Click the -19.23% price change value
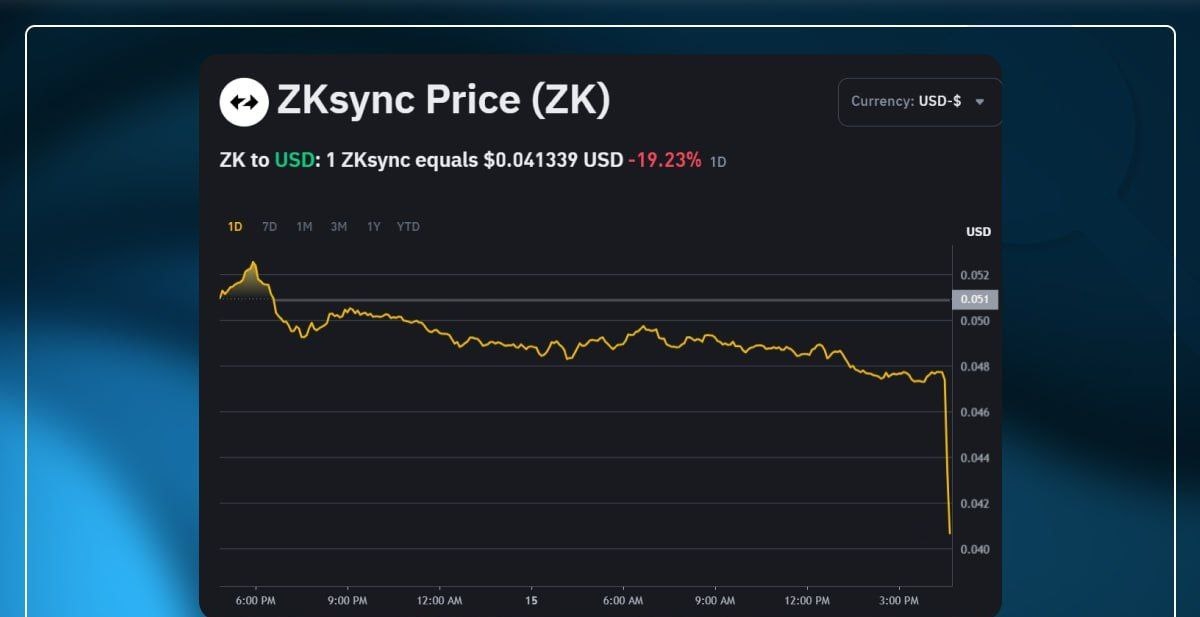This screenshot has height=617, width=1200. (665, 160)
